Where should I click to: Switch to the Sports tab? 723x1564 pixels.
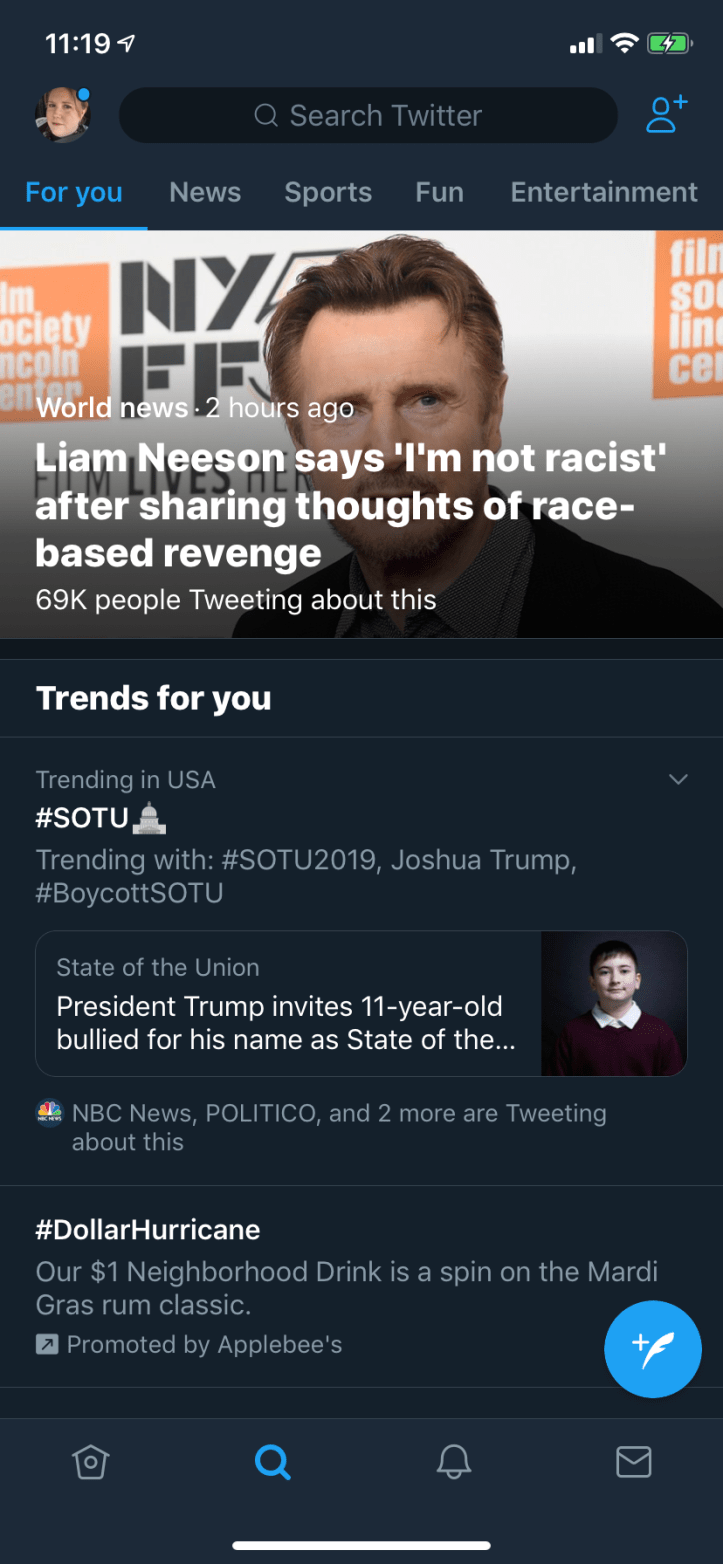(328, 192)
